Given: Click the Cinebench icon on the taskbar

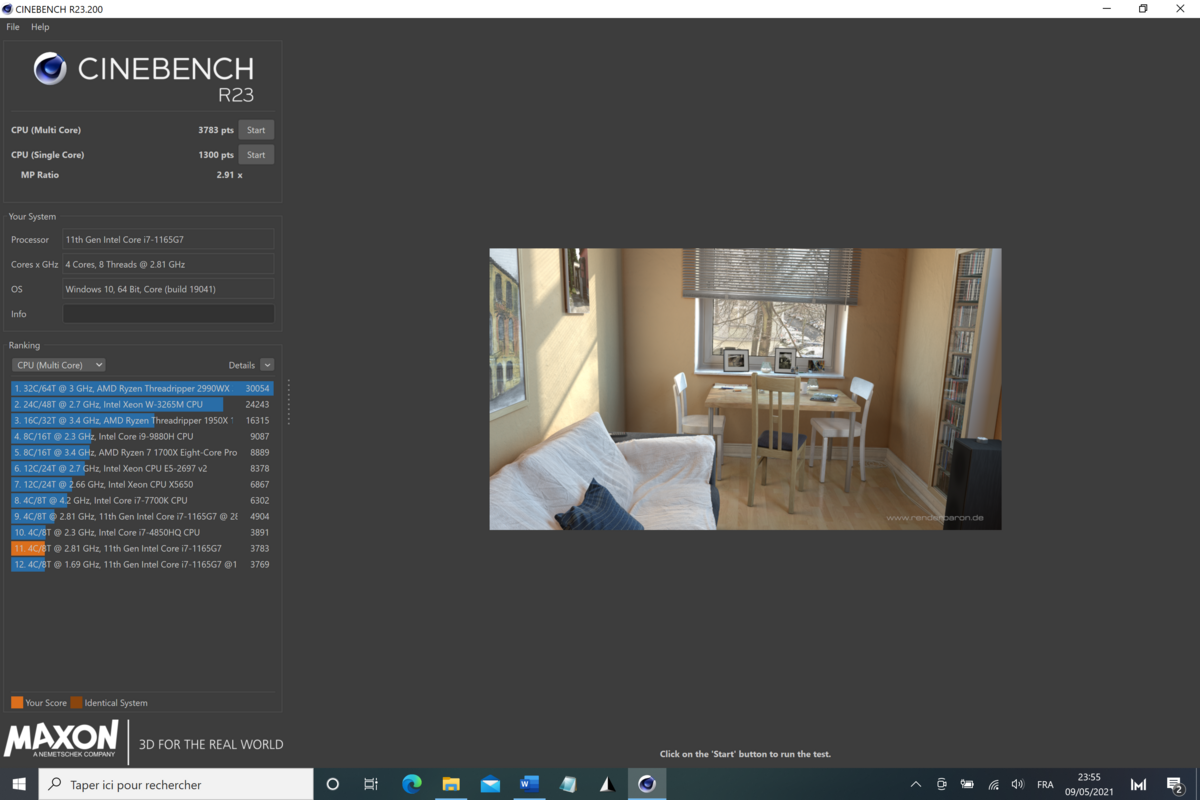Looking at the screenshot, I should point(646,784).
